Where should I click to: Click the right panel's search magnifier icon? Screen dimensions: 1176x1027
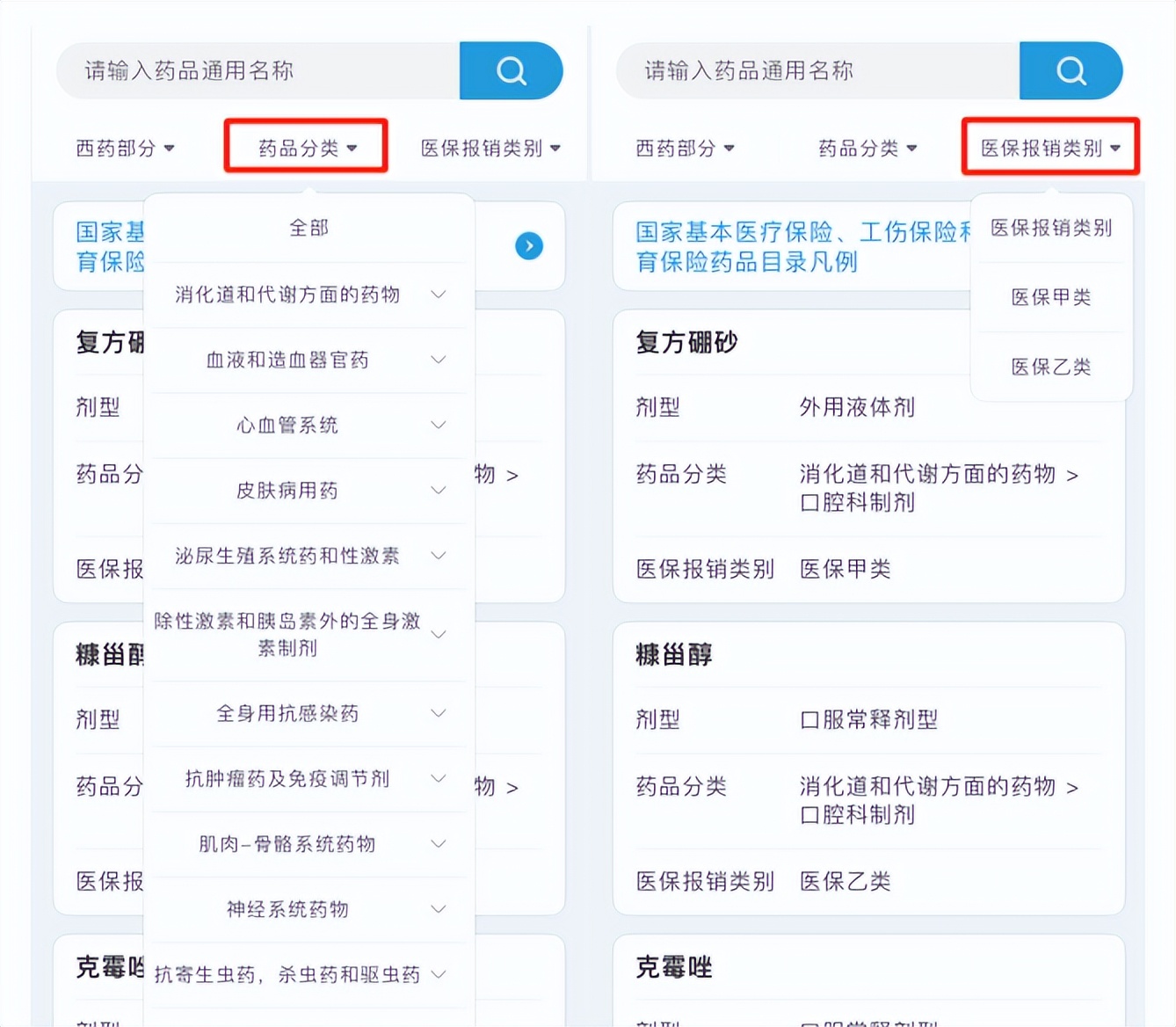pos(1071,70)
